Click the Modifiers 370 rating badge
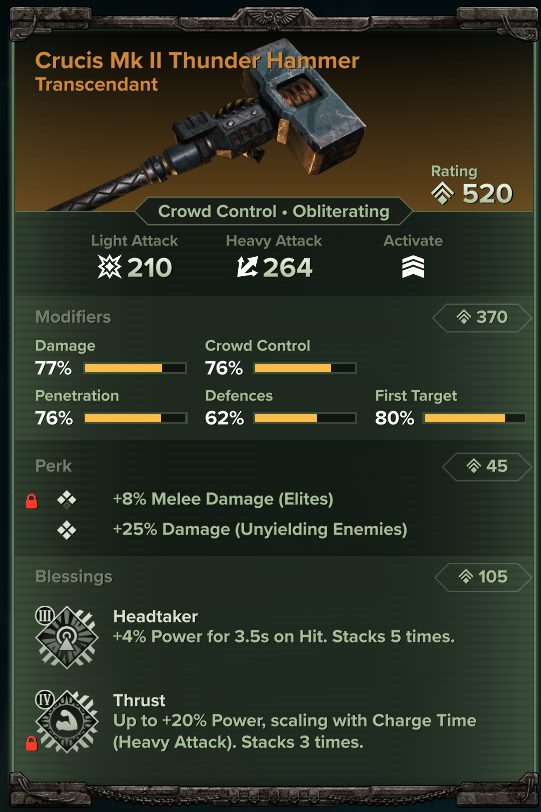Image resolution: width=541 pixels, height=812 pixels. pos(482,317)
